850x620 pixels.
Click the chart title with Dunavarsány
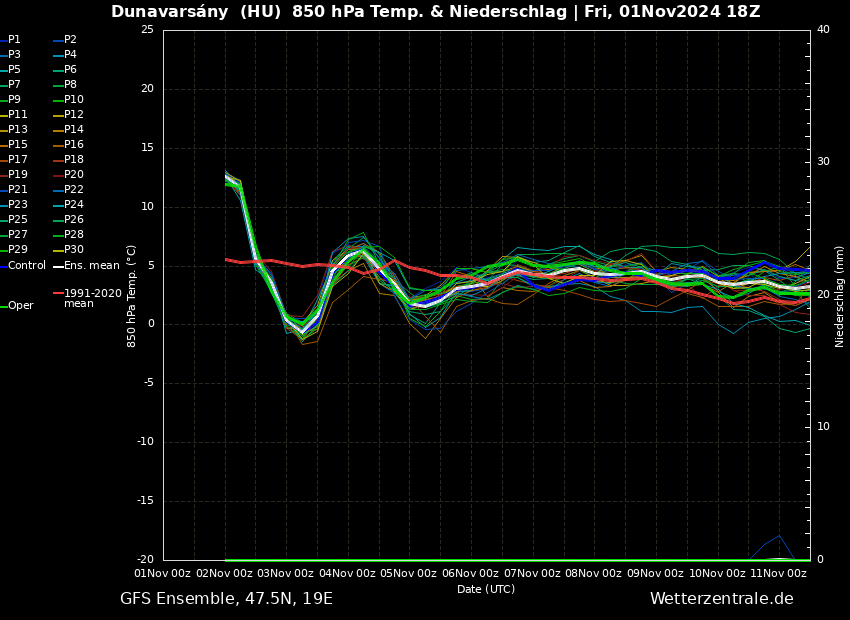pyautogui.click(x=435, y=12)
